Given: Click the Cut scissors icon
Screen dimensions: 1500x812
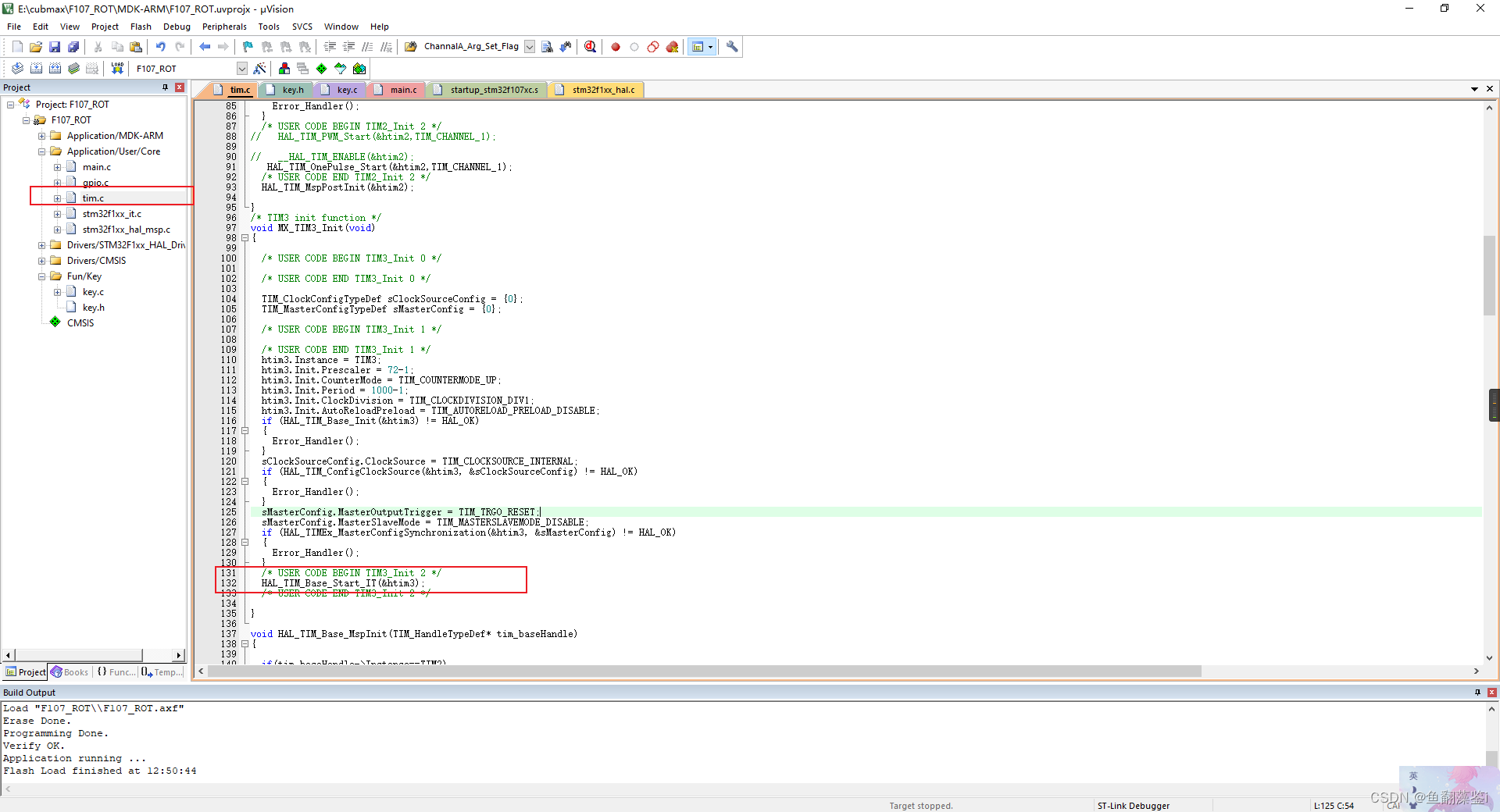Looking at the screenshot, I should [98, 47].
